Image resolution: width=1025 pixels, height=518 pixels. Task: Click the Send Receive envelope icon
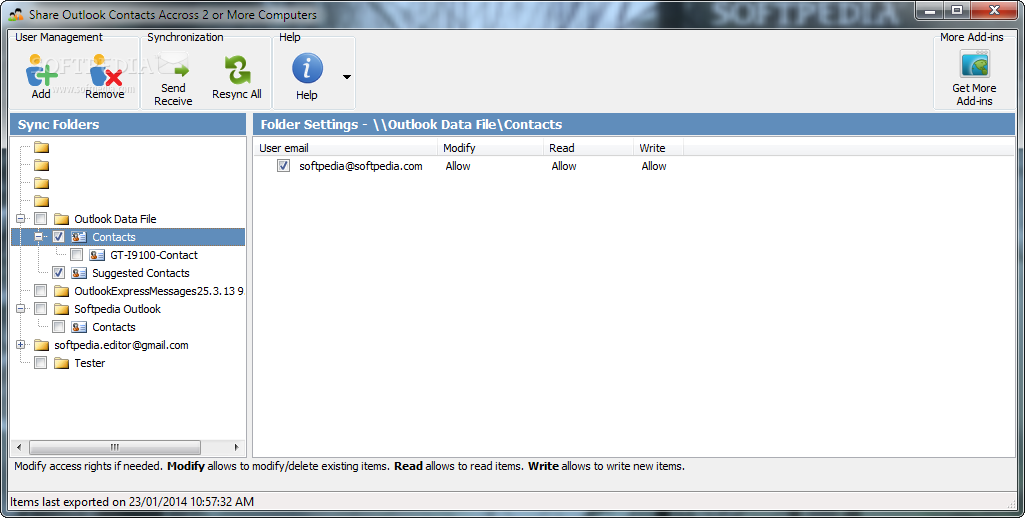(173, 67)
